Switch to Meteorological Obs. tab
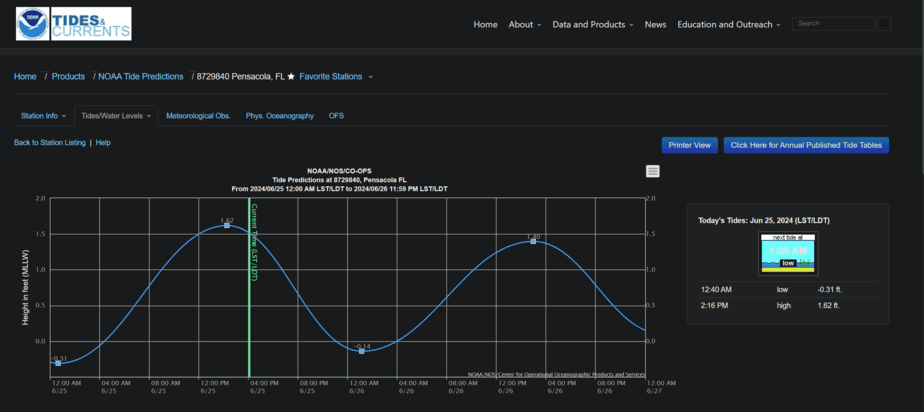 pyautogui.click(x=198, y=116)
